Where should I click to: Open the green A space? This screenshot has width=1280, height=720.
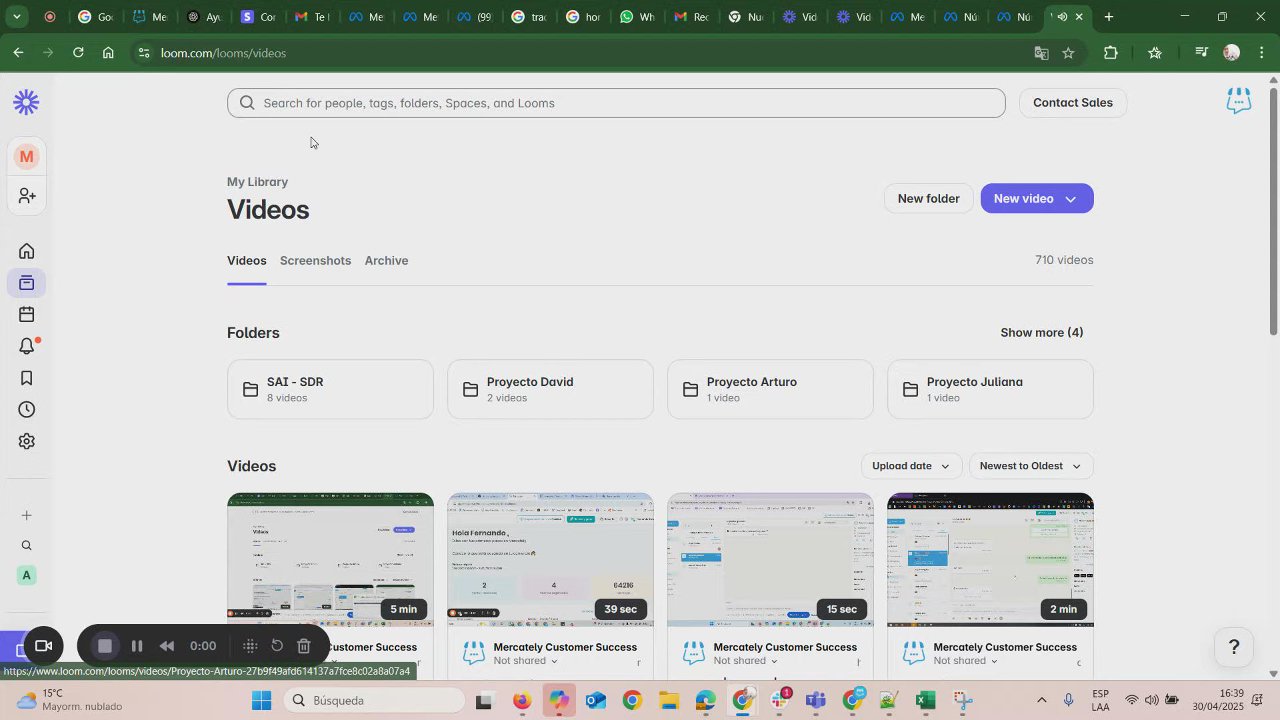[27, 575]
